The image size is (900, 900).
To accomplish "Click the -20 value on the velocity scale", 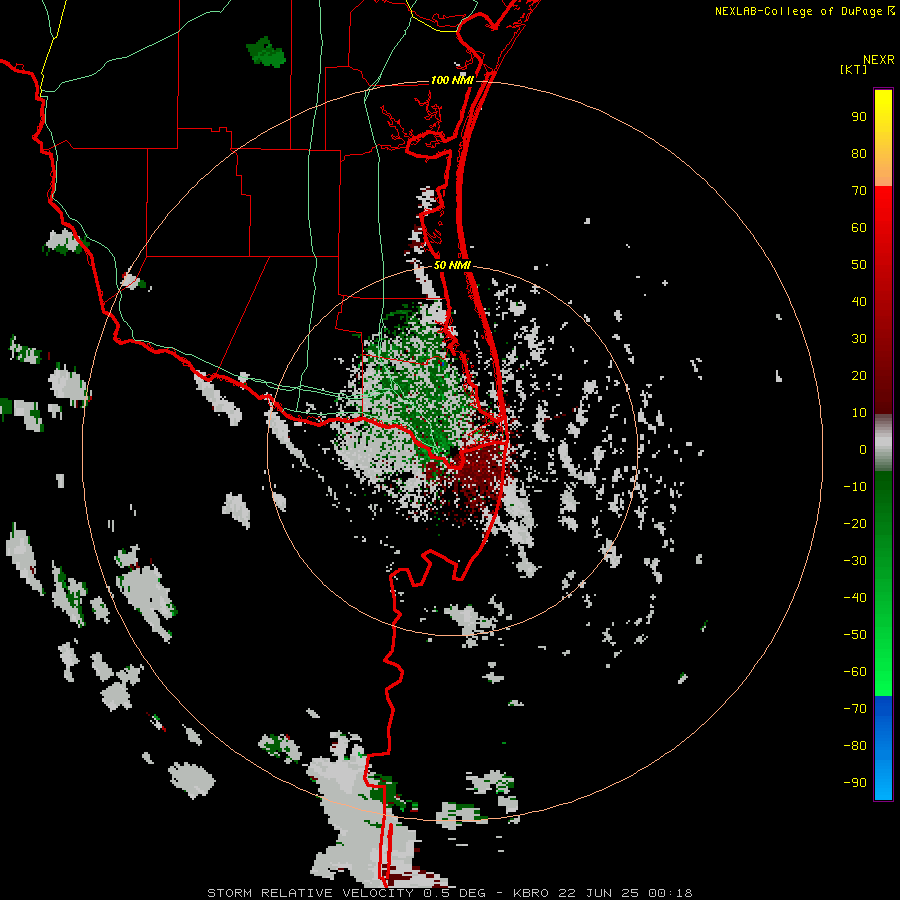I will (x=855, y=524).
